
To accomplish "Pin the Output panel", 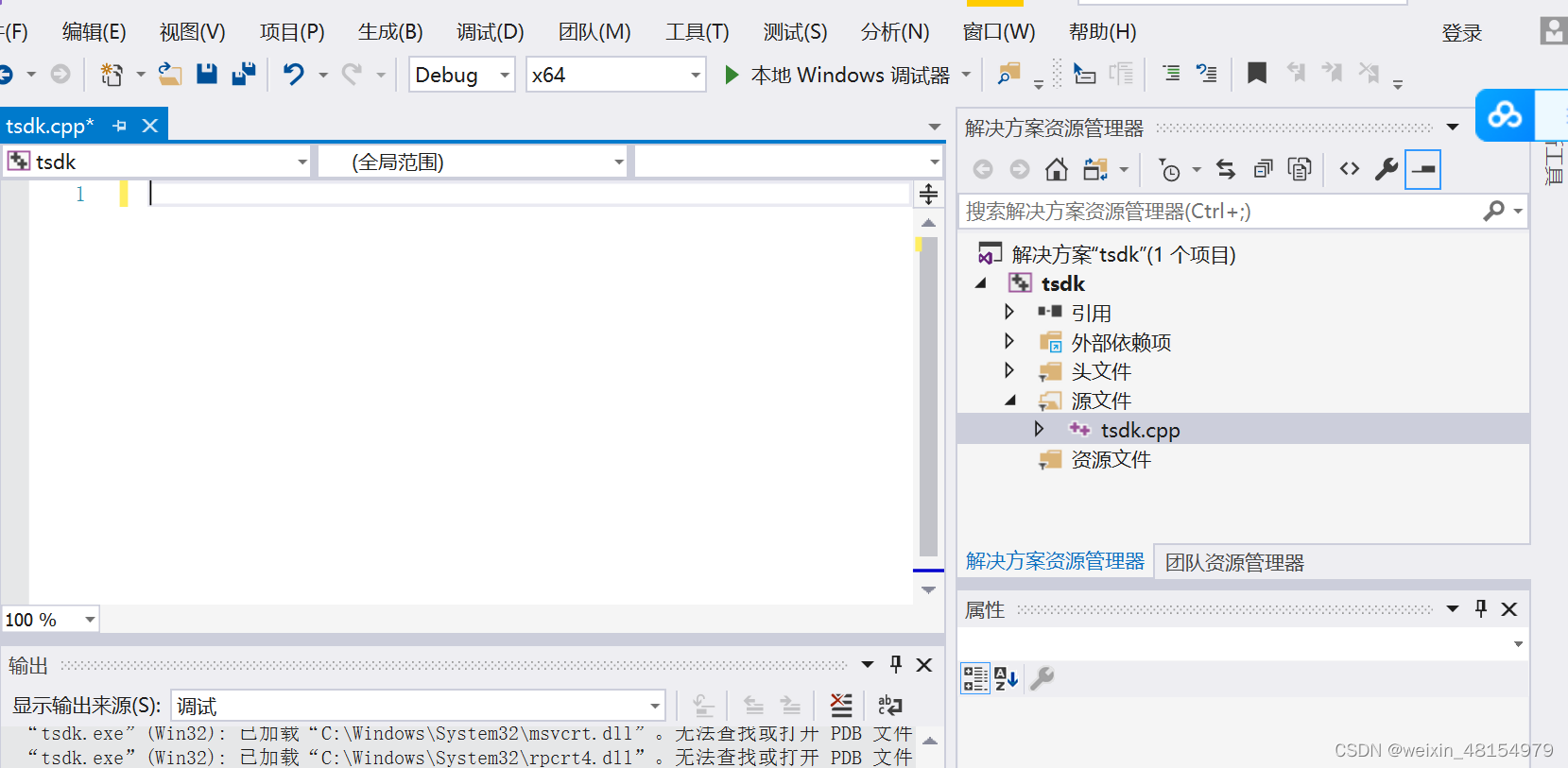I will [896, 664].
